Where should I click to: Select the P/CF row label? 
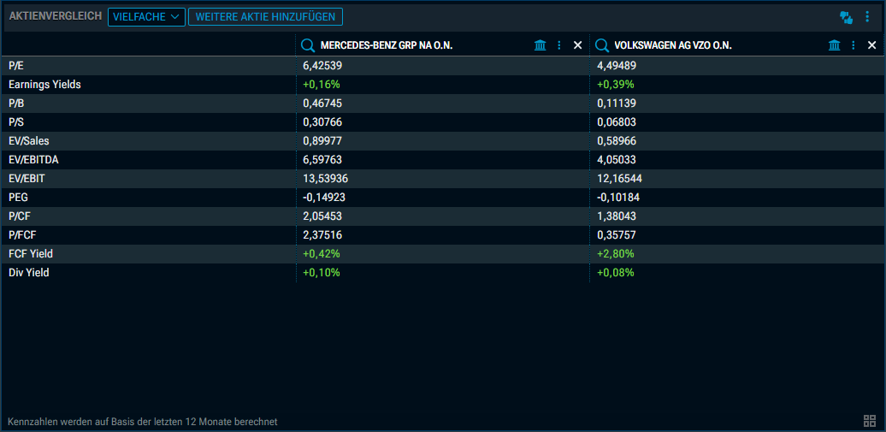point(19,216)
